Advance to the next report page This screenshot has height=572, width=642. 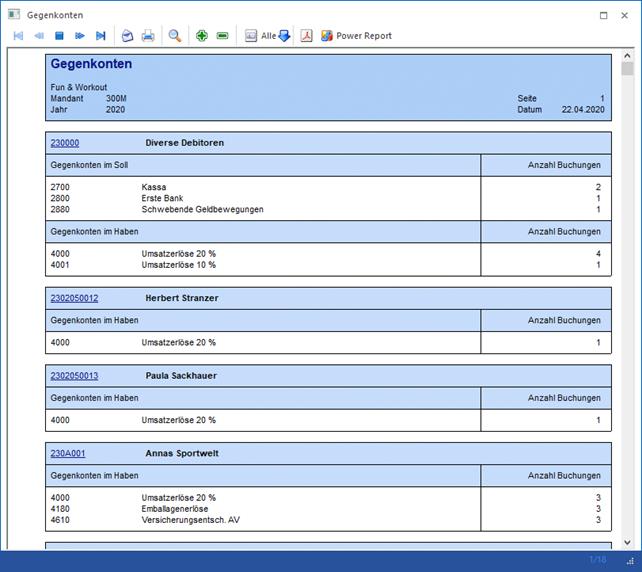pyautogui.click(x=80, y=36)
